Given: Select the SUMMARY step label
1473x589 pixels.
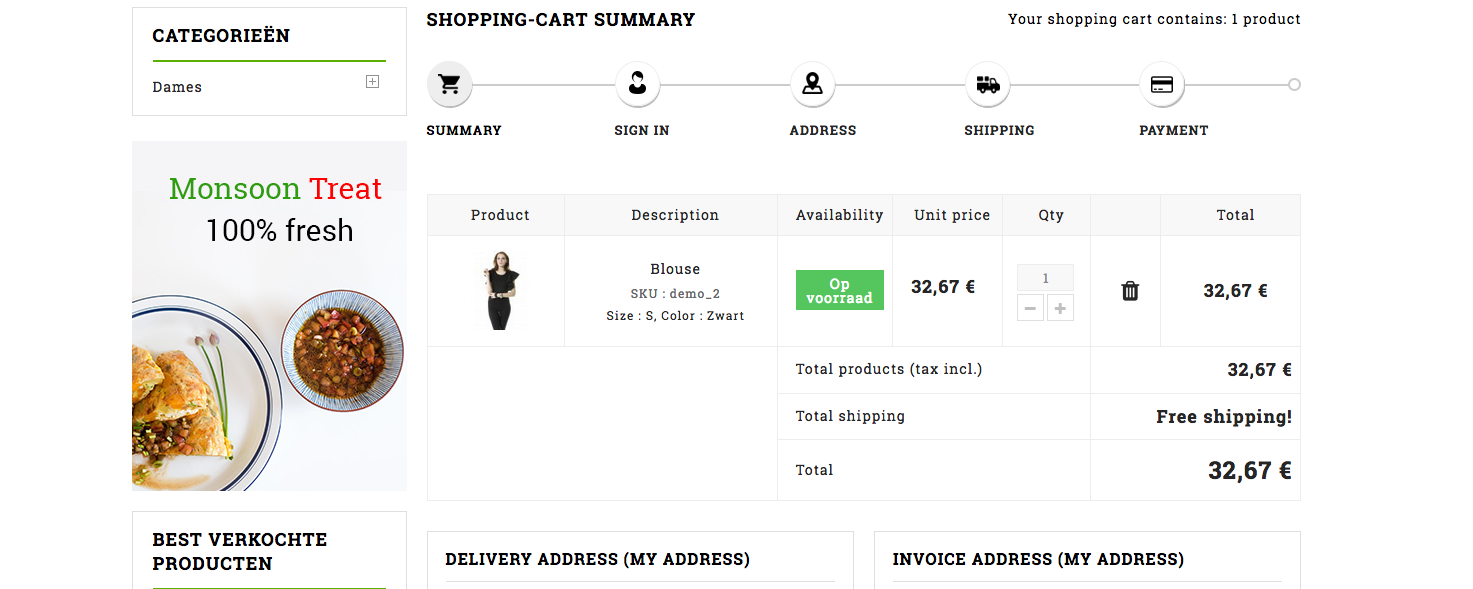Looking at the screenshot, I should [464, 130].
